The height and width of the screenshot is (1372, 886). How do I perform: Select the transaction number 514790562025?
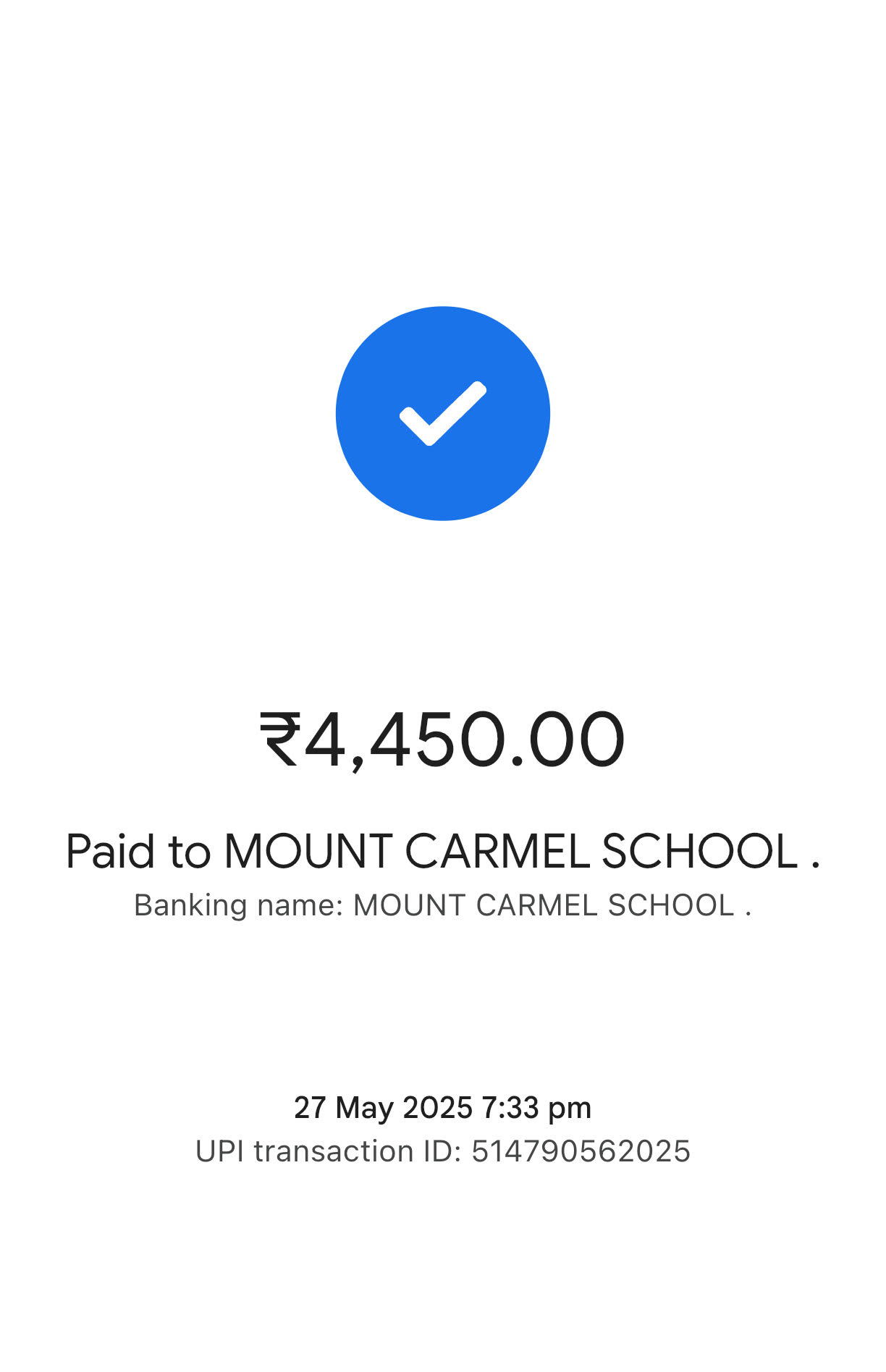(581, 1151)
